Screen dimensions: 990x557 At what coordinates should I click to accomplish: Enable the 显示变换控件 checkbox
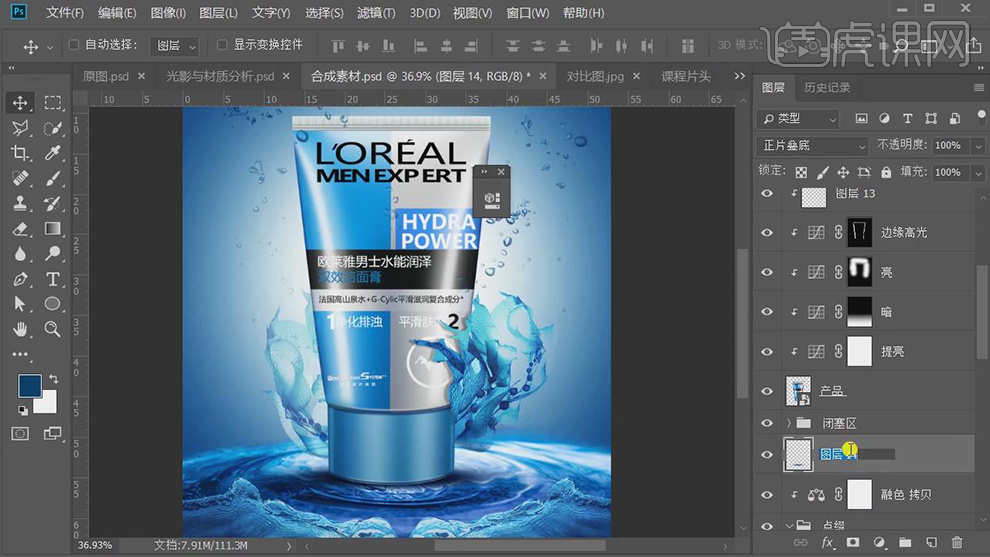(222, 45)
